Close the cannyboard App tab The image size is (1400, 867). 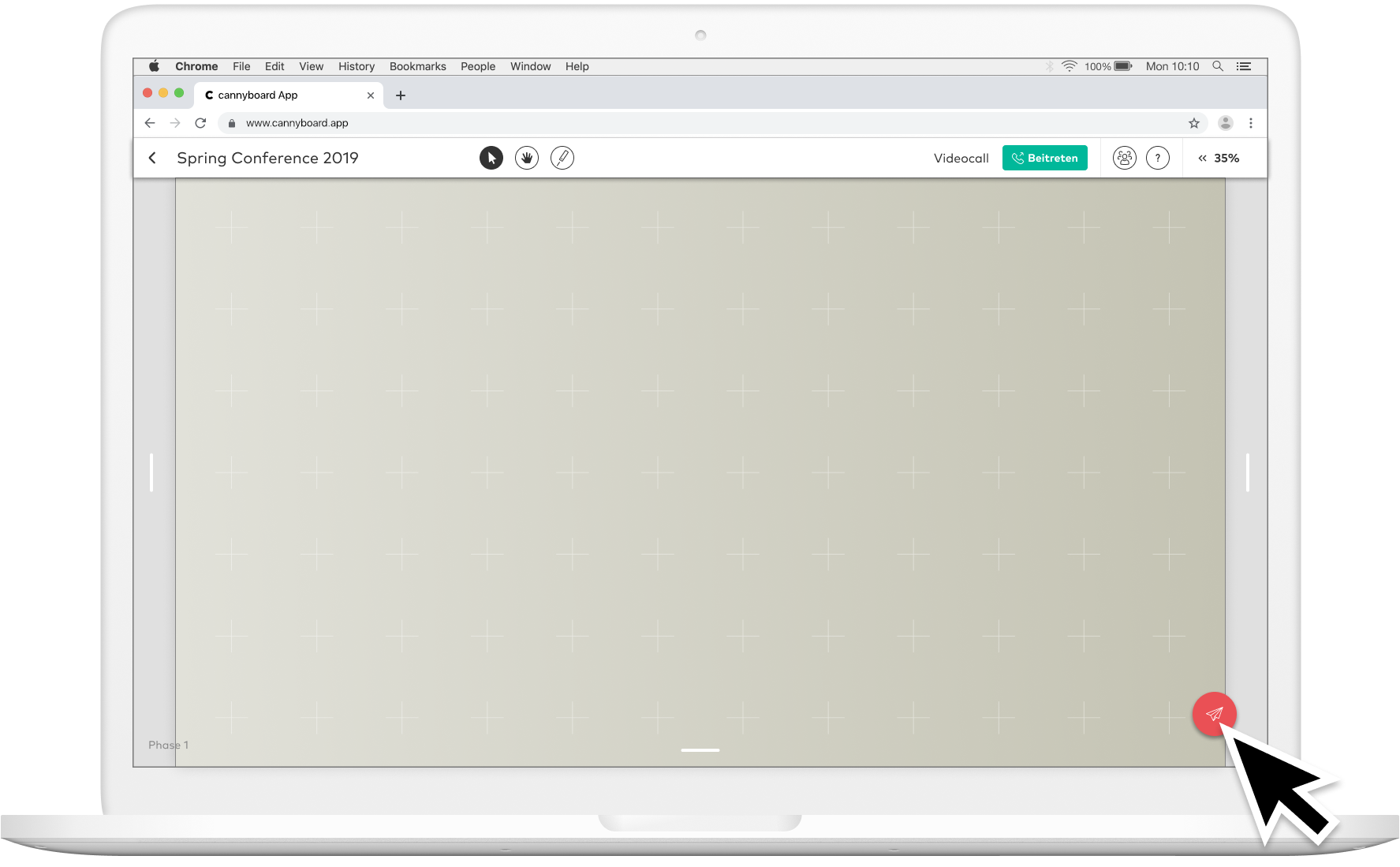(x=371, y=95)
